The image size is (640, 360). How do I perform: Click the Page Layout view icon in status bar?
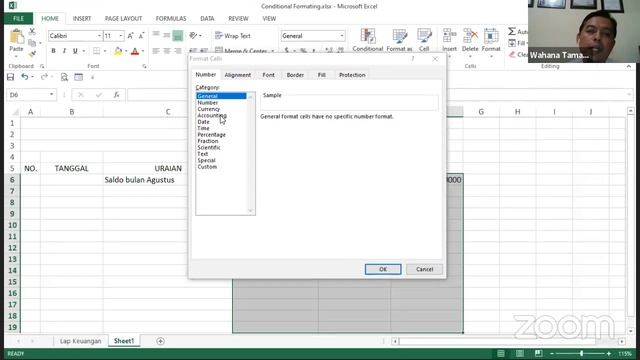[520, 353]
